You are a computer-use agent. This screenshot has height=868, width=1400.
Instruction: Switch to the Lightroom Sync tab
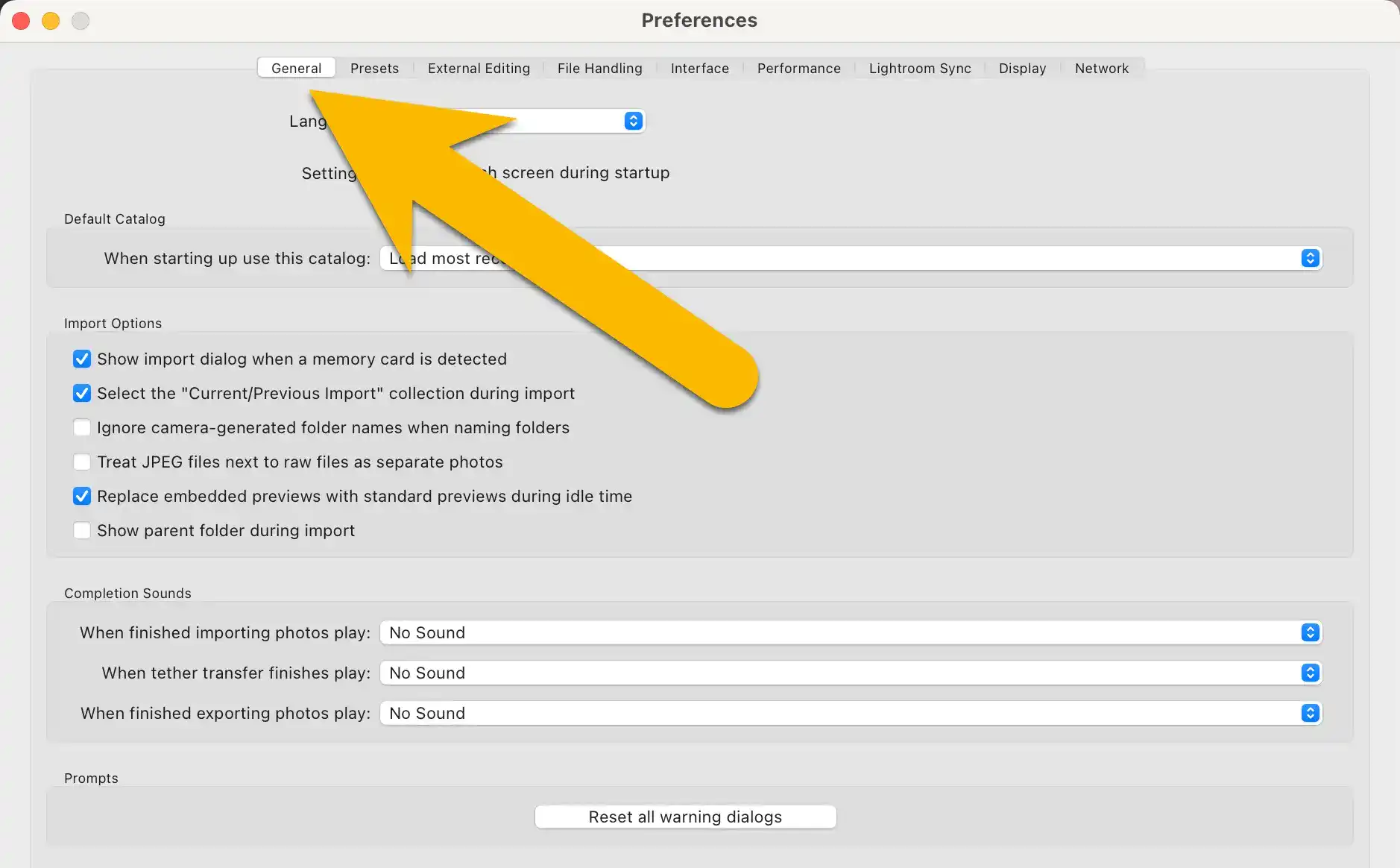click(920, 68)
